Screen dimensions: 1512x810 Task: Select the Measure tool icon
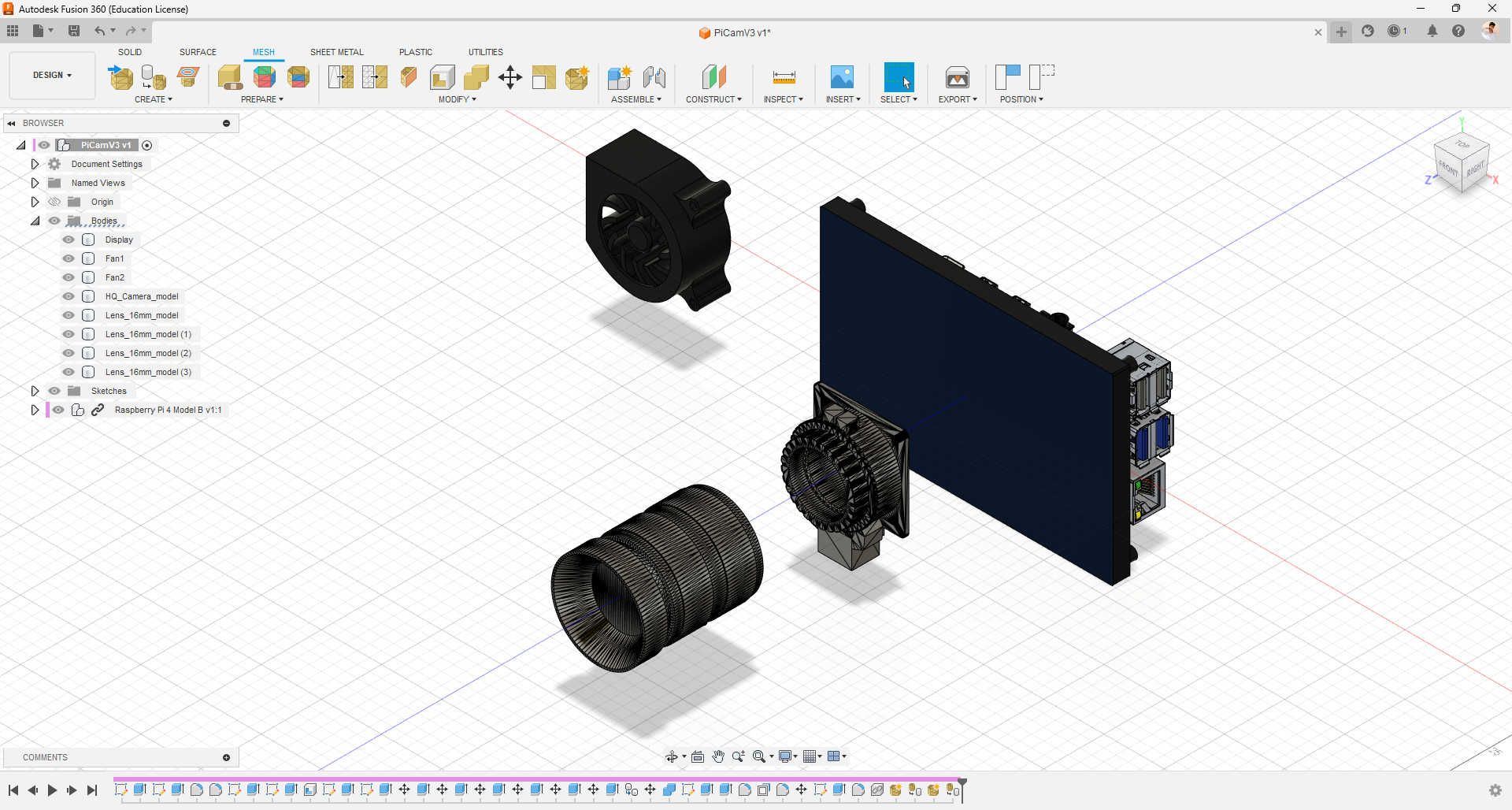784,77
